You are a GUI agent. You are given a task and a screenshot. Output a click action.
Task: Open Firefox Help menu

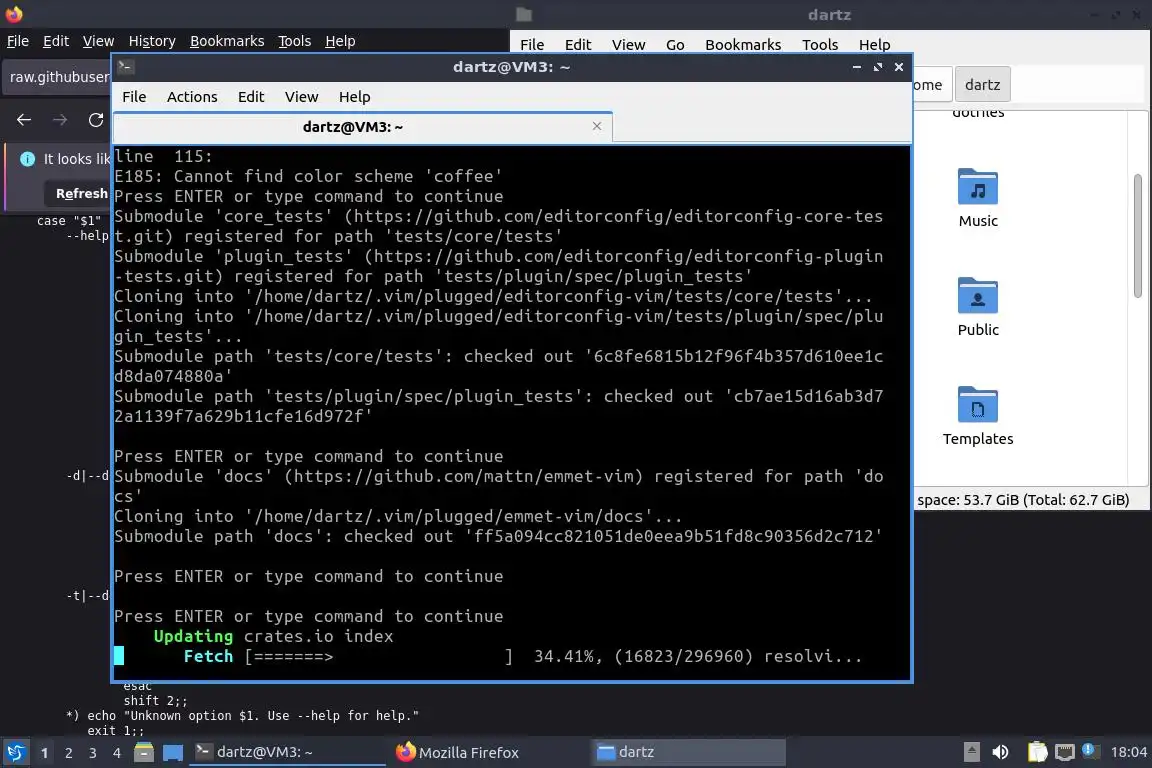[x=340, y=41]
